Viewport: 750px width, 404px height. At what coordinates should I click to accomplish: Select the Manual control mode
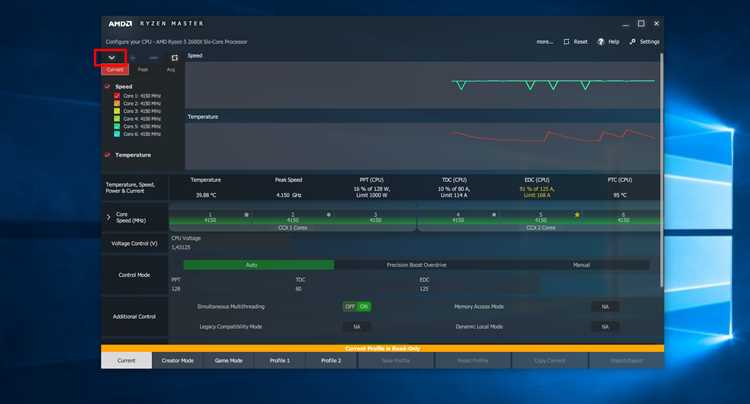click(581, 265)
